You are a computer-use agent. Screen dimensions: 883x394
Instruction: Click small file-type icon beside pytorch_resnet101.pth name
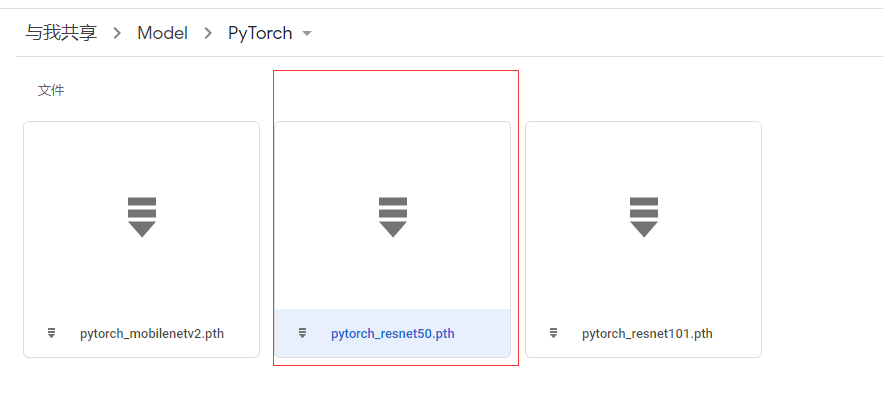click(x=553, y=333)
